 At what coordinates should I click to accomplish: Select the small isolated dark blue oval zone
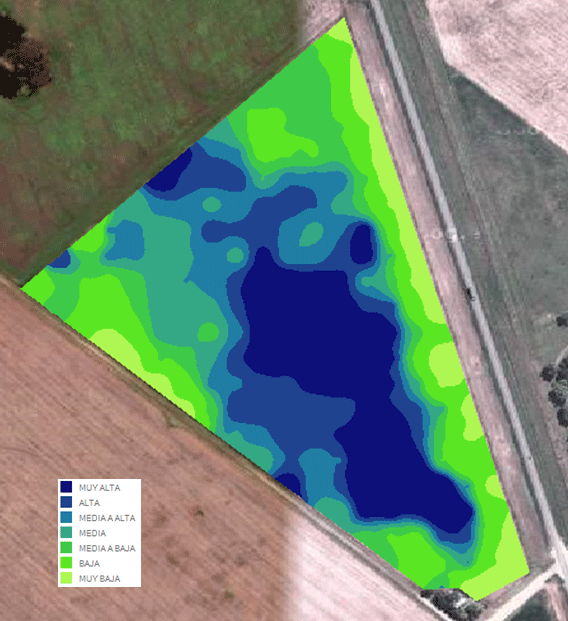[x=361, y=244]
